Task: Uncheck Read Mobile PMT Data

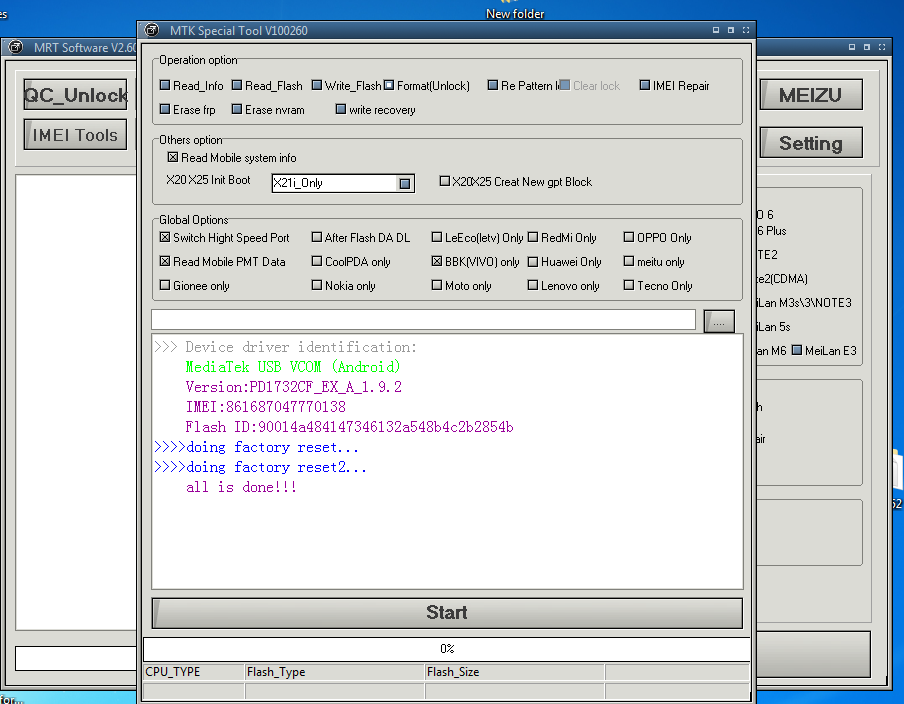Action: [x=165, y=261]
